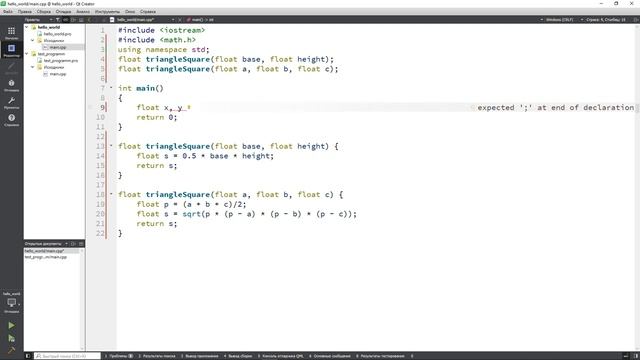This screenshot has width=640, height=360.
Task: Toggle the left sidebar visibility
Action: pyautogui.click(x=28, y=356)
